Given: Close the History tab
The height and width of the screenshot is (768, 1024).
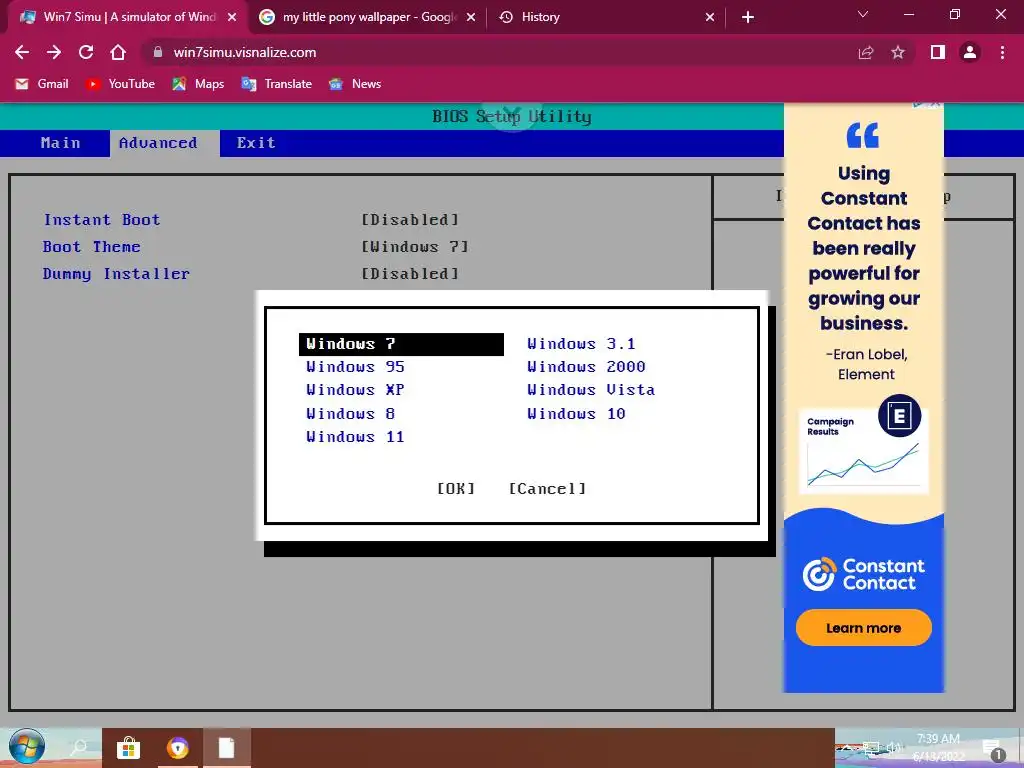Looking at the screenshot, I should (x=710, y=17).
